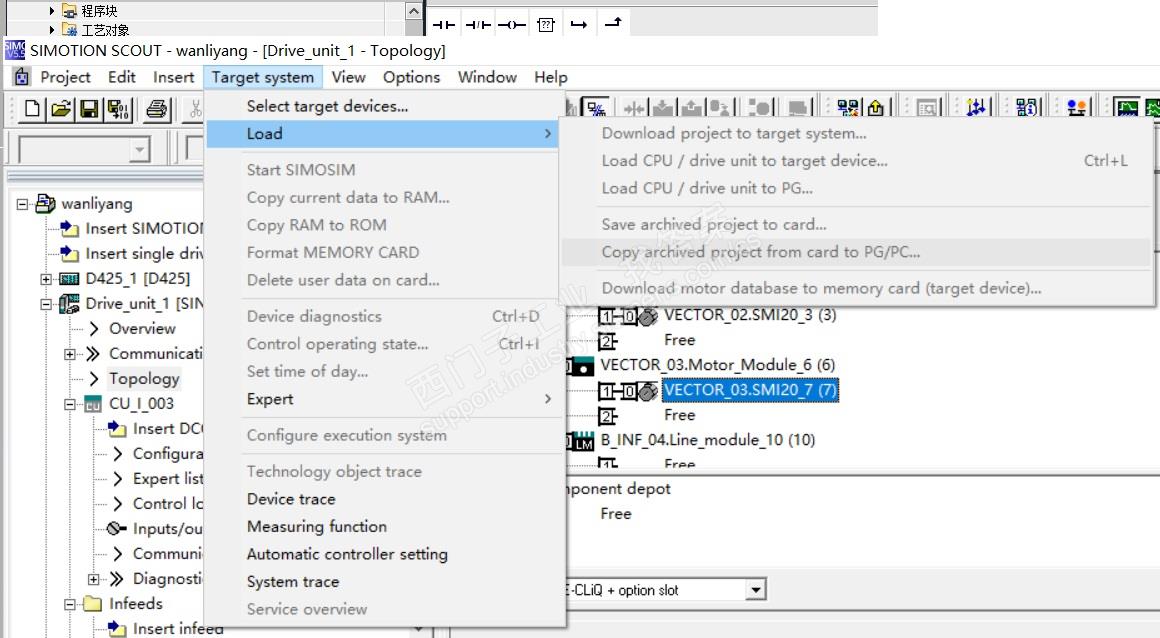Insert an output coil element

[512, 24]
